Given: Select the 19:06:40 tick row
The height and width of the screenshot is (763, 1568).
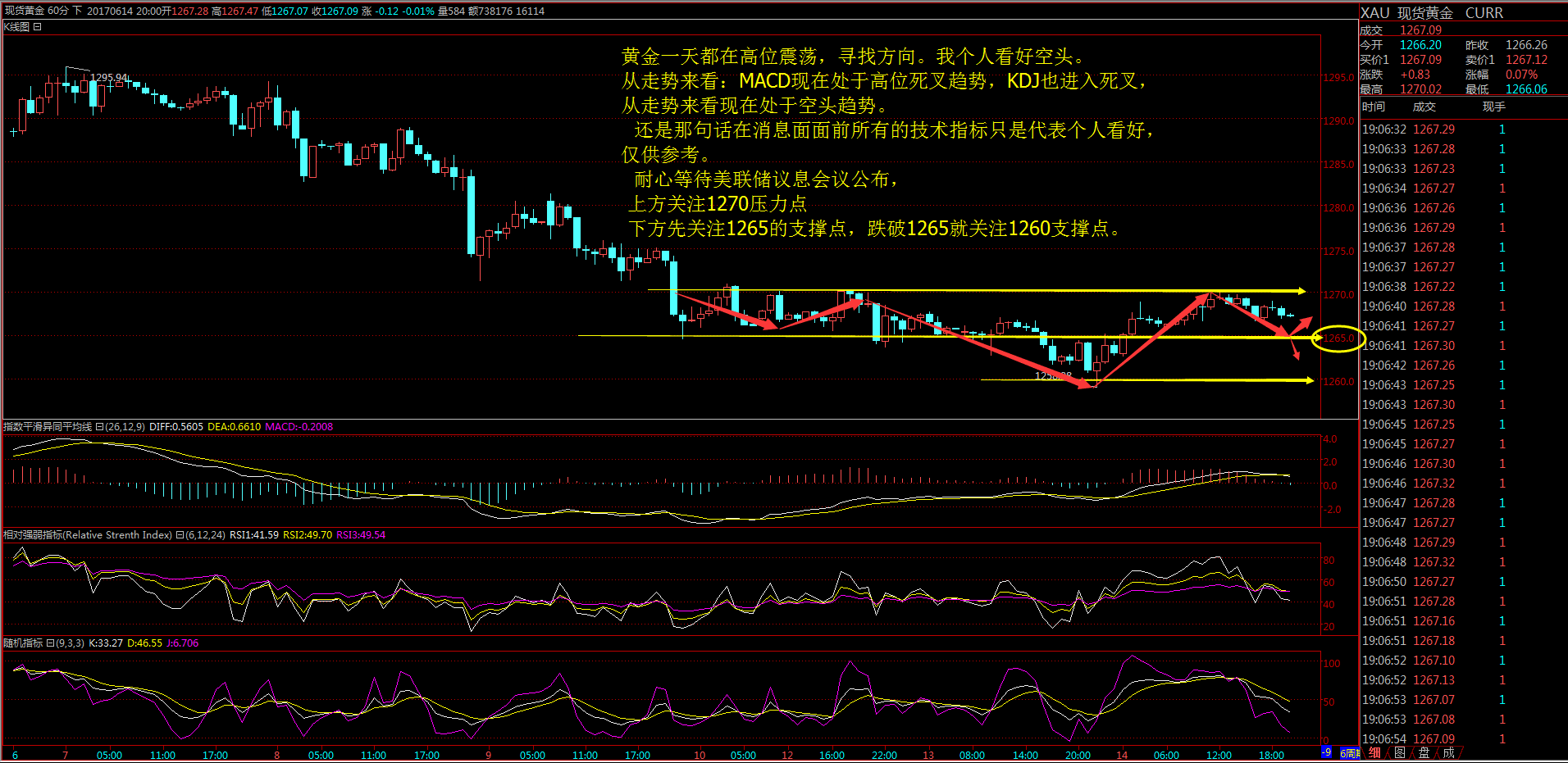Looking at the screenshot, I should coord(1463,307).
